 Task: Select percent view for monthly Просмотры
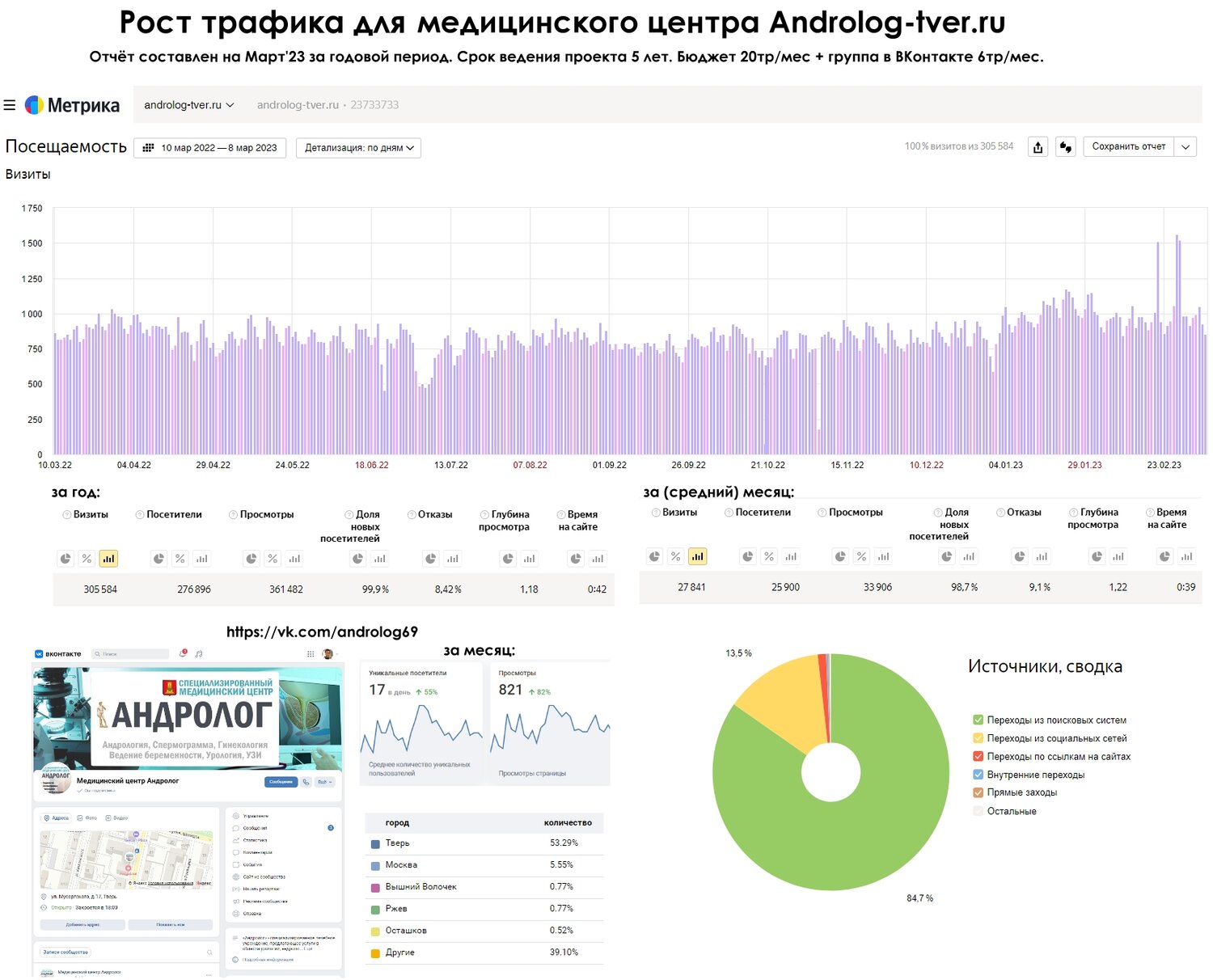point(862,556)
